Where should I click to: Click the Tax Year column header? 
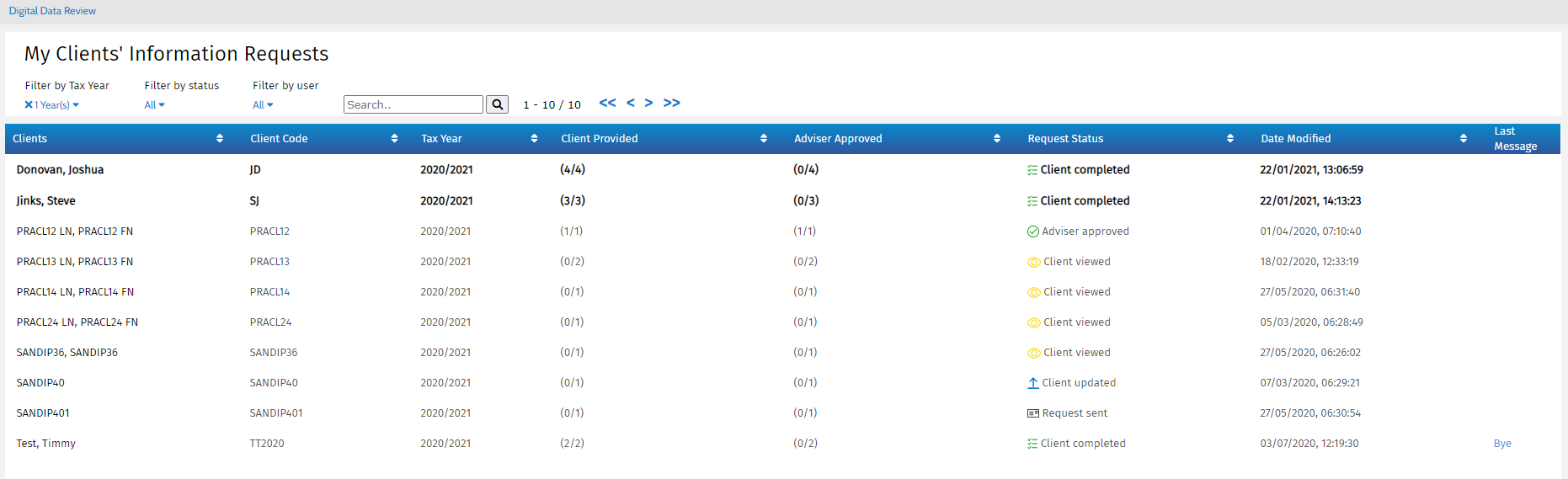[441, 139]
